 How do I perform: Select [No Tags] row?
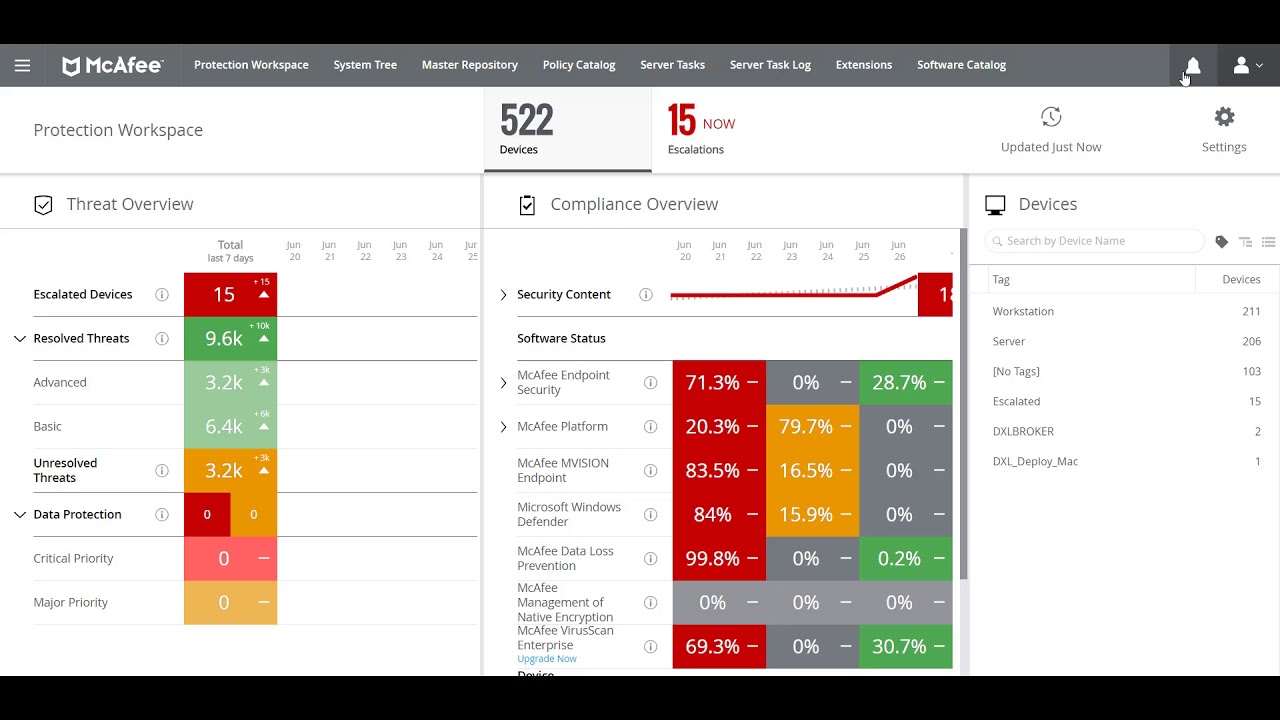pyautogui.click(x=1127, y=371)
